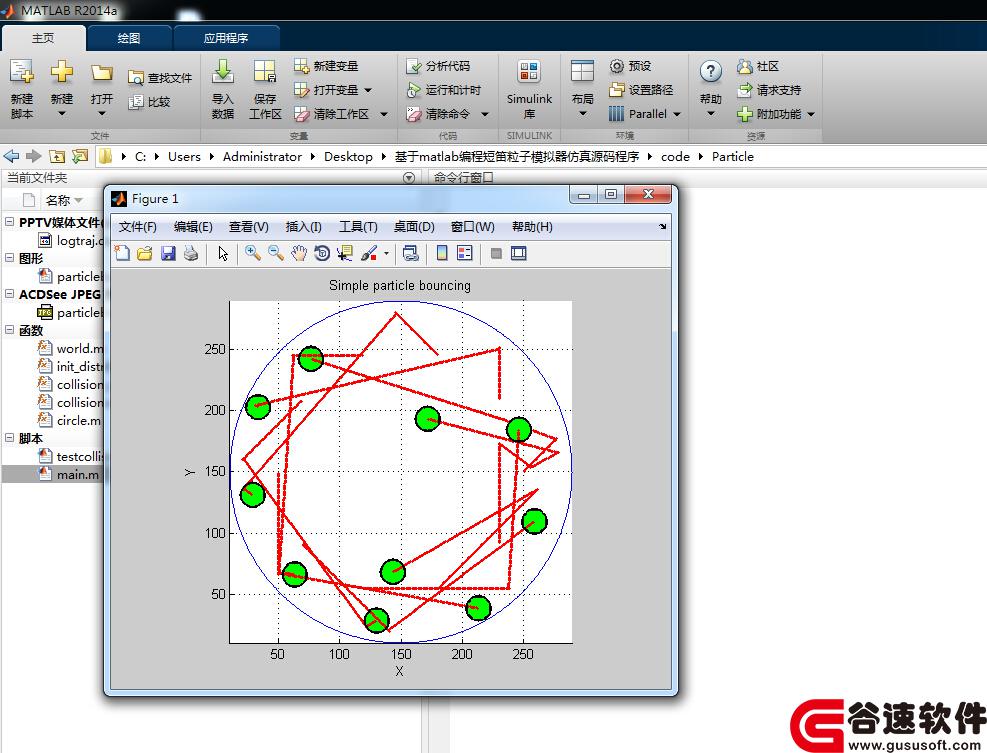Switch to the Apps (应用程序) ribbon tab
Screen dimensions: 987x753
coord(226,38)
